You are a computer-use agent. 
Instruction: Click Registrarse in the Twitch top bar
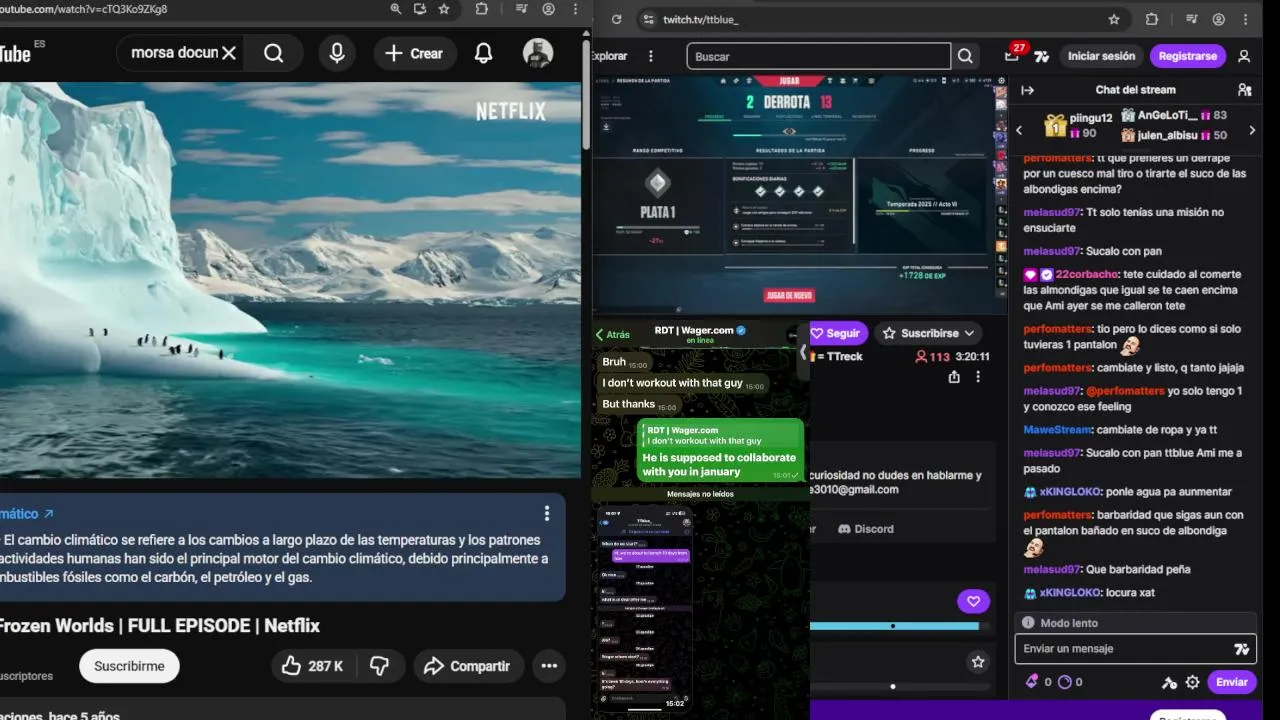1188,56
